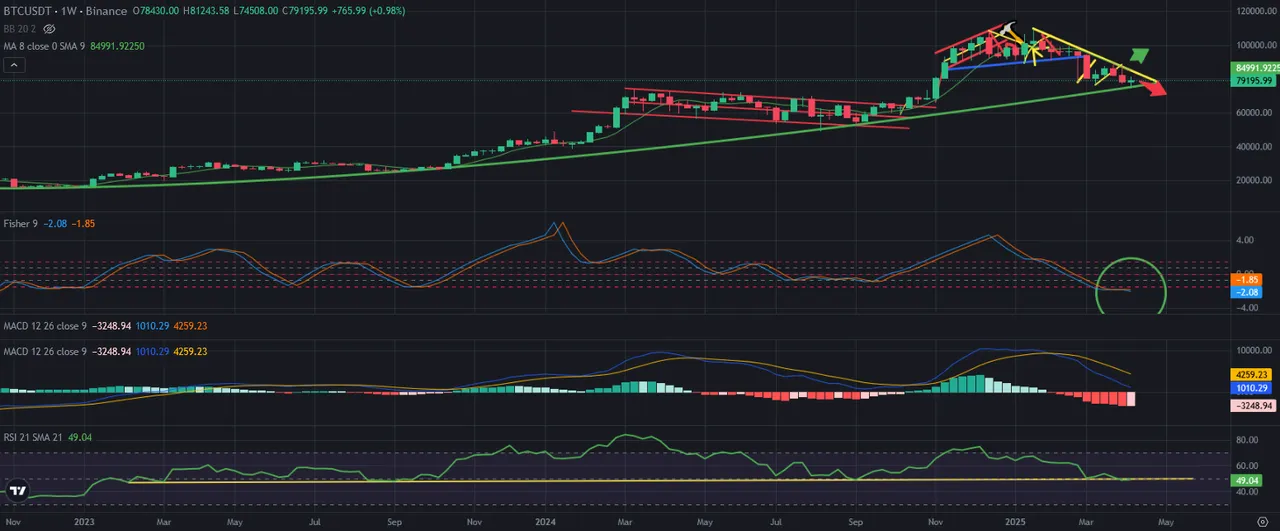The width and height of the screenshot is (1280, 531).
Task: Collapse the indicator legend with the chevron button
Action: tap(15, 65)
